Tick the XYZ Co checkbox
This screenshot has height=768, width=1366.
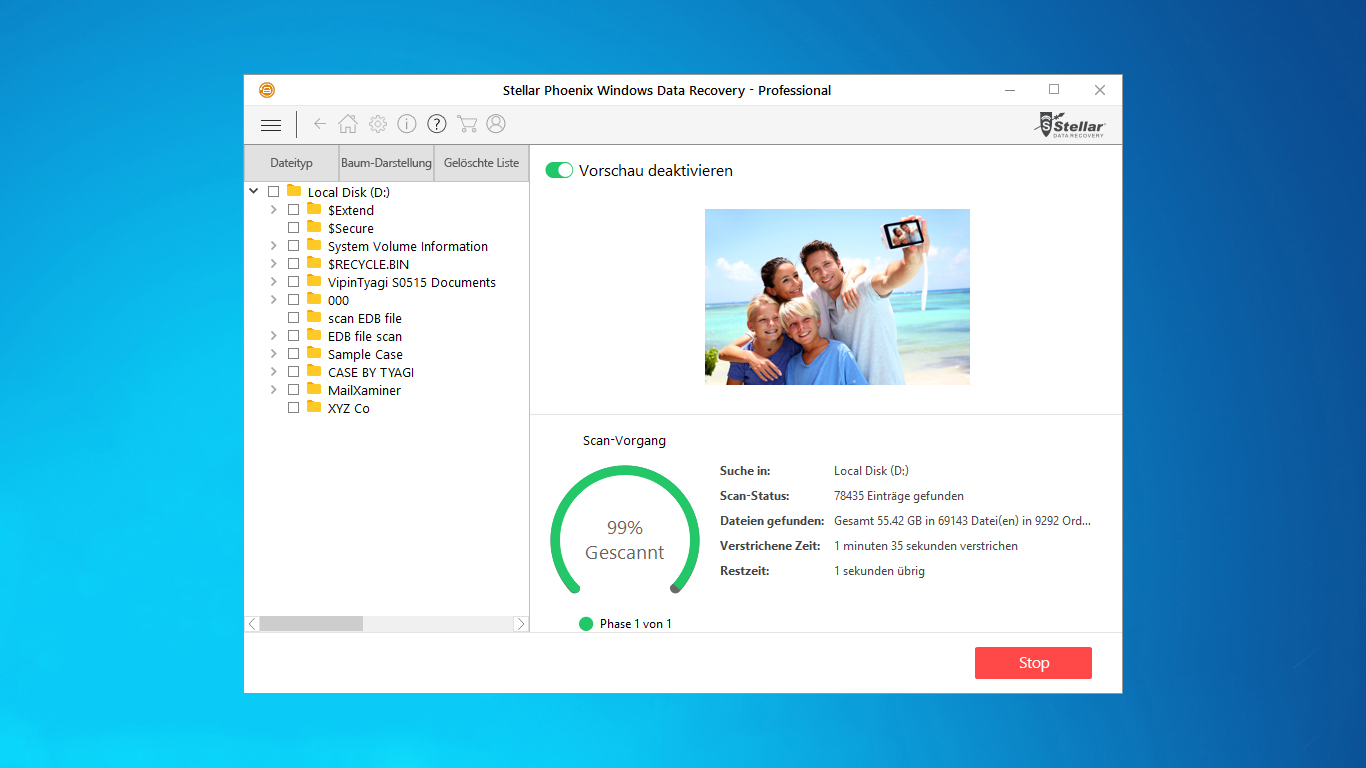293,408
